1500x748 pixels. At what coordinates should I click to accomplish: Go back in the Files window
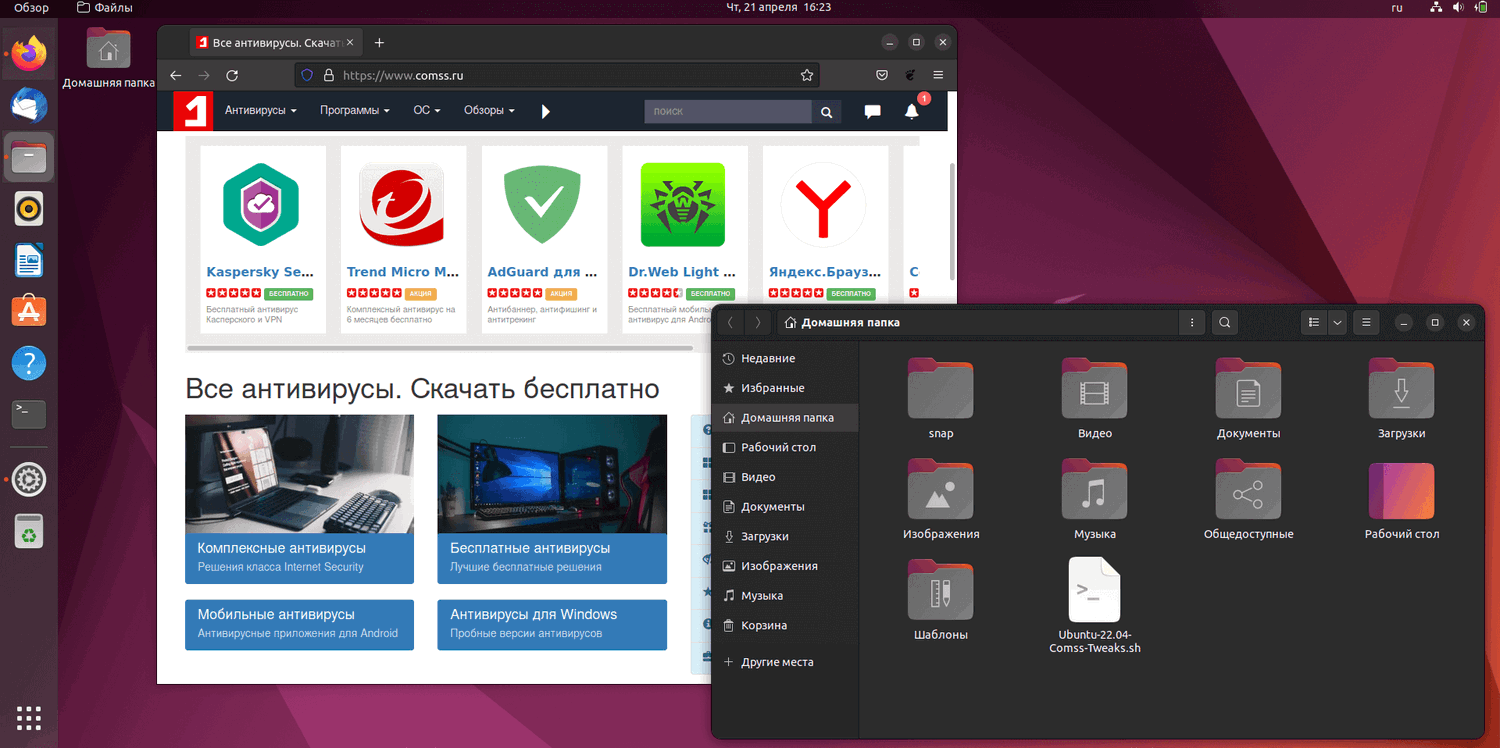(x=731, y=323)
